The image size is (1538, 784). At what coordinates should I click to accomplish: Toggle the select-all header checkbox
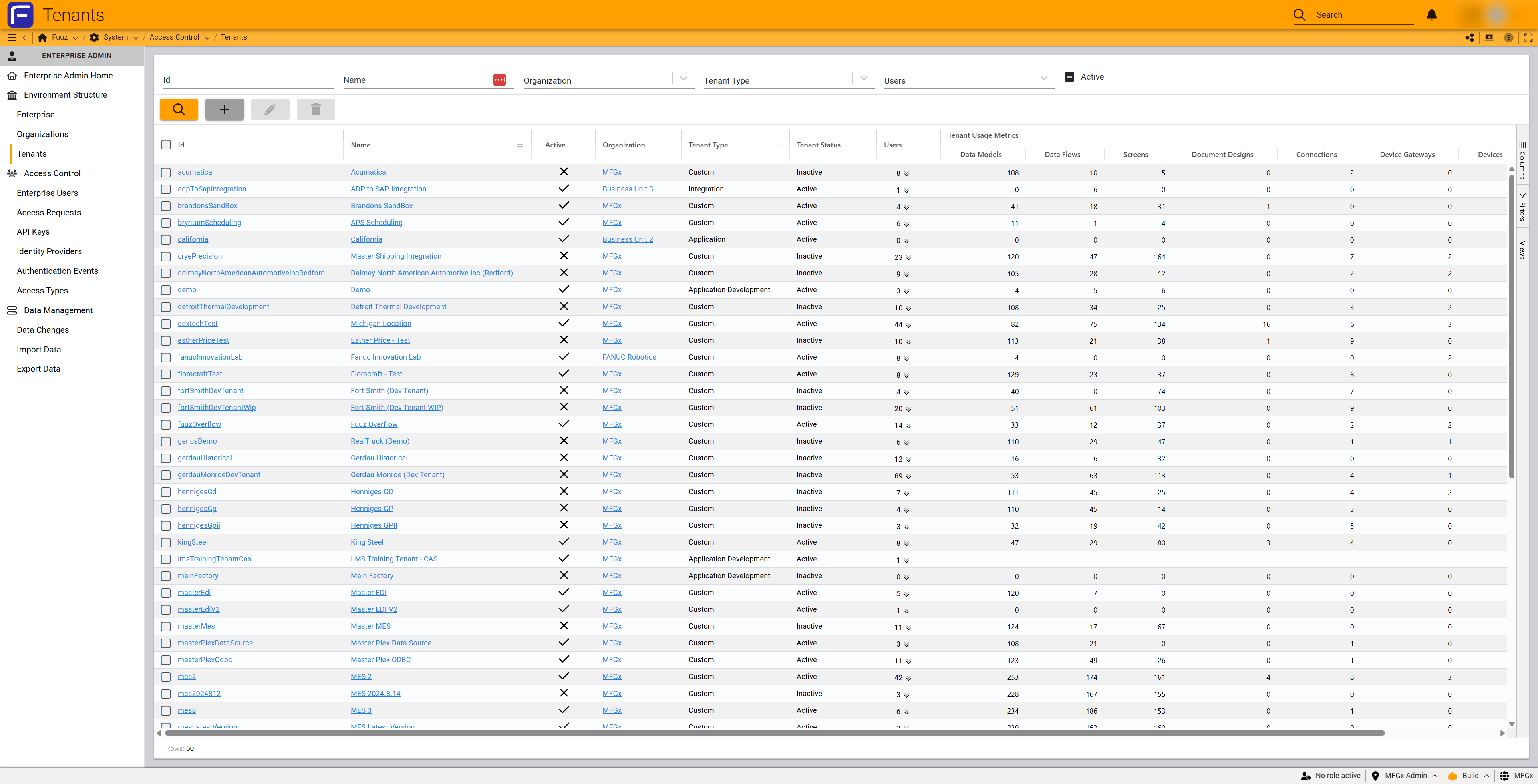click(166, 145)
